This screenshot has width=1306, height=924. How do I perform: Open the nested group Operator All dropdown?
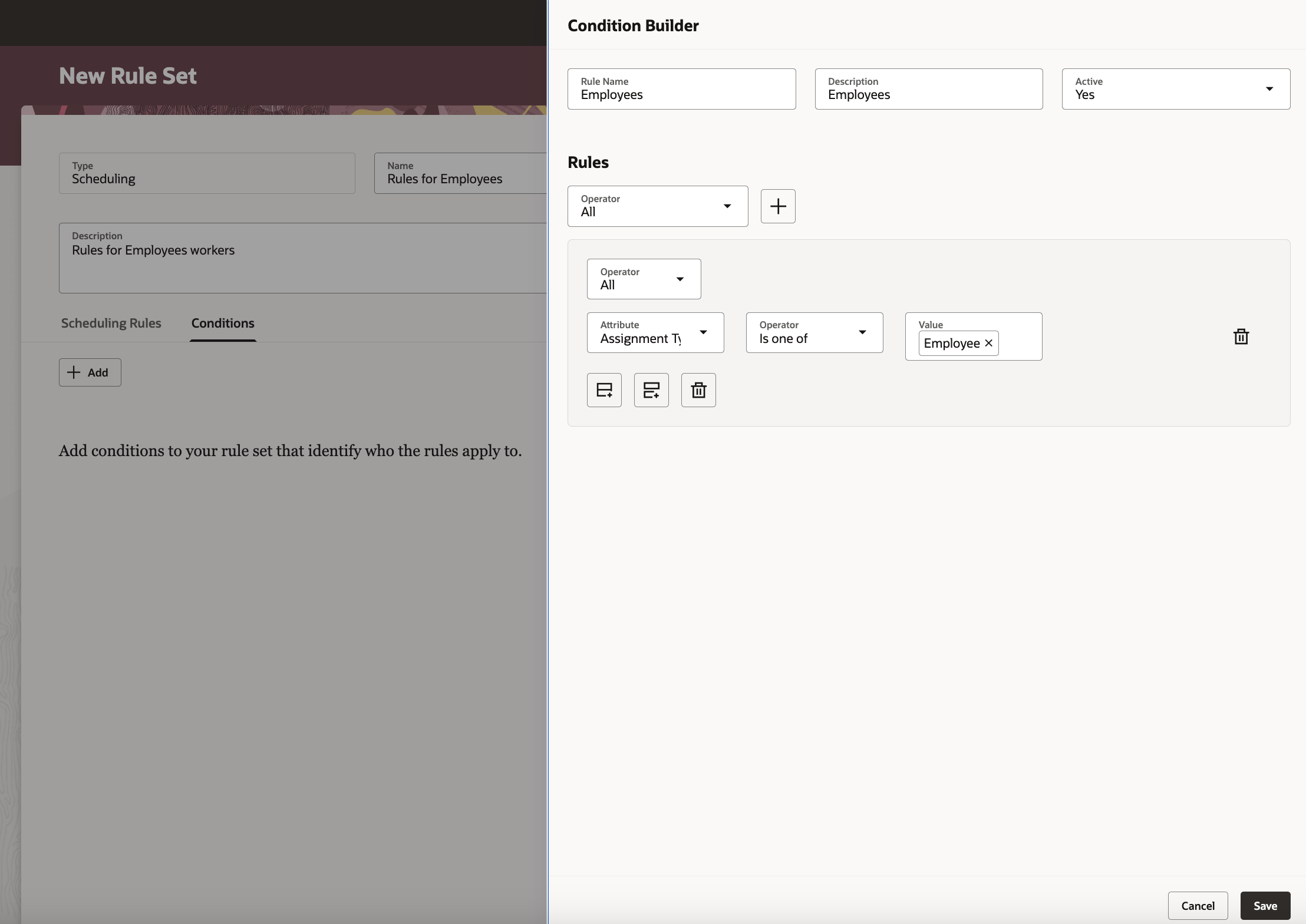pyautogui.click(x=644, y=279)
